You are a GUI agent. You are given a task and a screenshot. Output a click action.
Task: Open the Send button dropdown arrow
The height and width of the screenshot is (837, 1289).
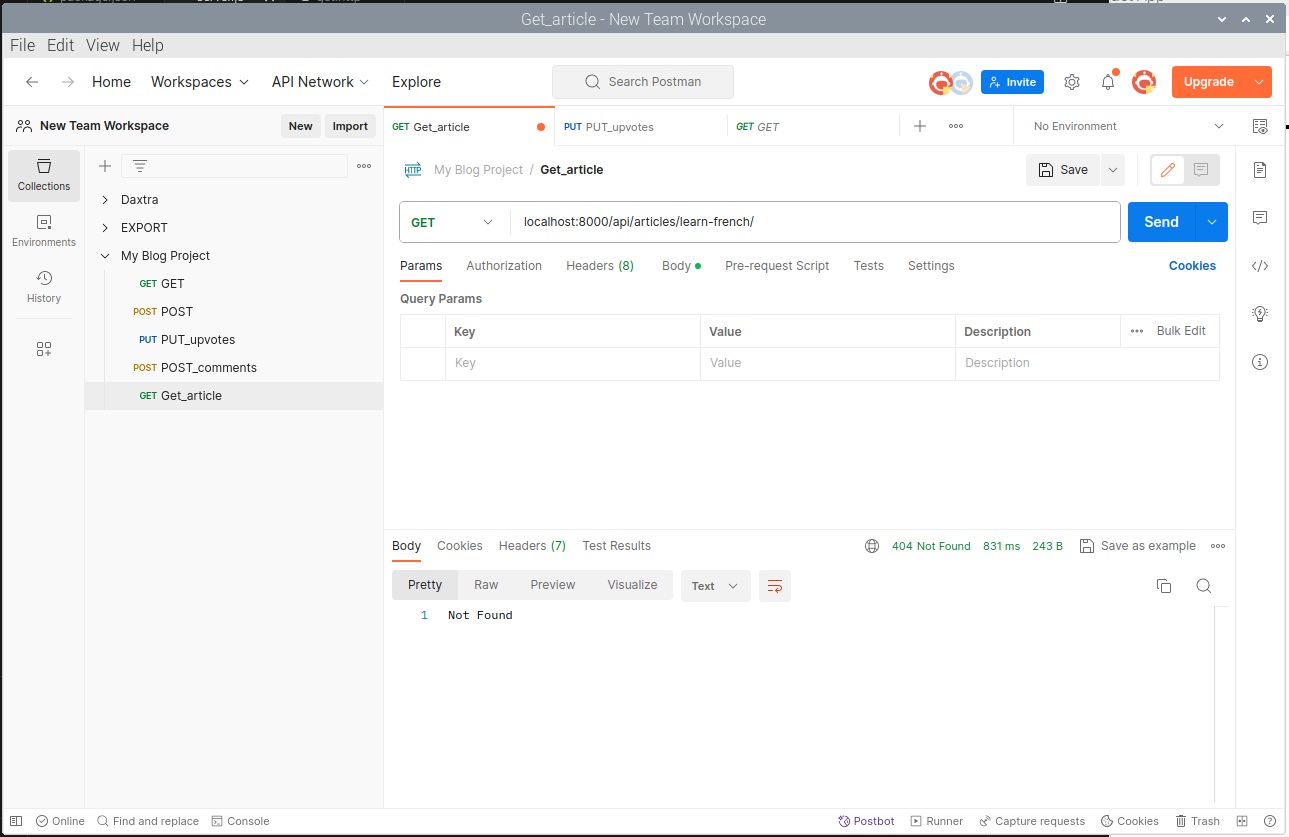[x=1212, y=222]
